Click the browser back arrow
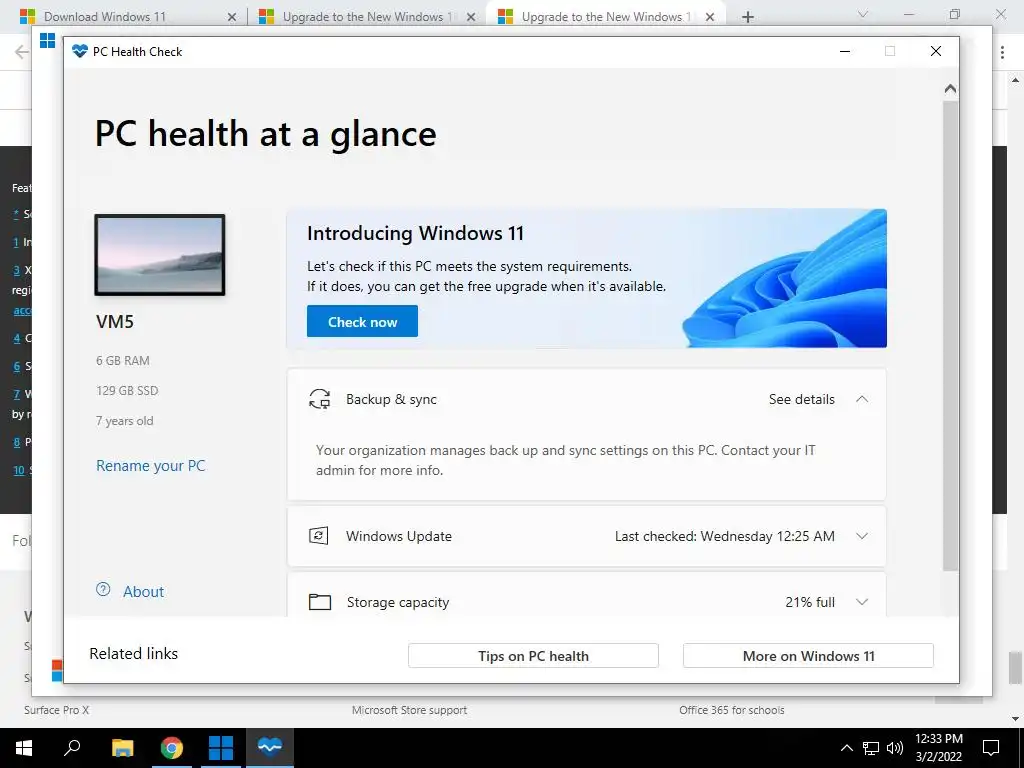This screenshot has width=1024, height=768. point(22,52)
